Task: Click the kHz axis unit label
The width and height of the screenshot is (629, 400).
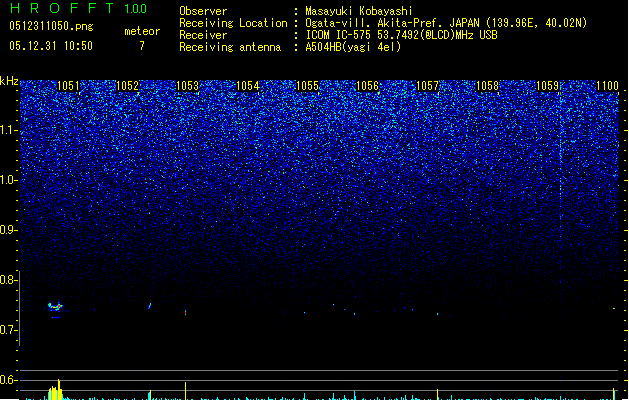Action: (9, 81)
